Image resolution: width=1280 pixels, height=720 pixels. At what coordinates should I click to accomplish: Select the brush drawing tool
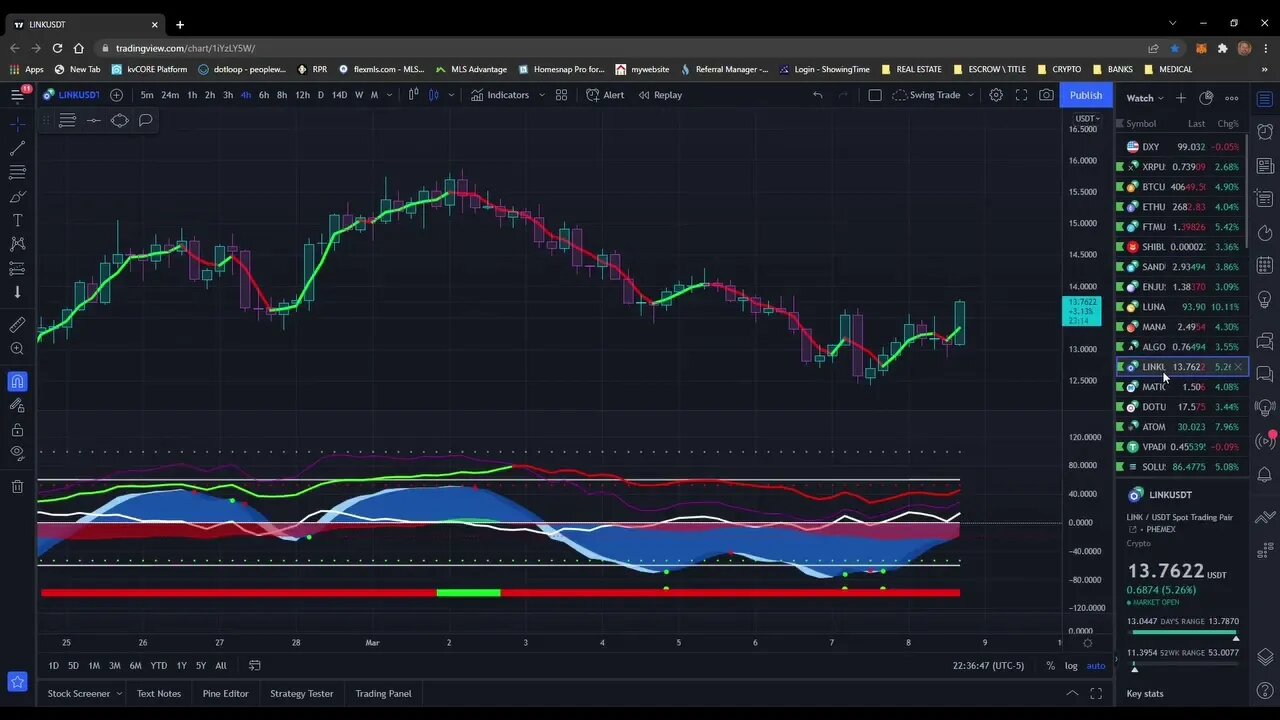(x=17, y=196)
